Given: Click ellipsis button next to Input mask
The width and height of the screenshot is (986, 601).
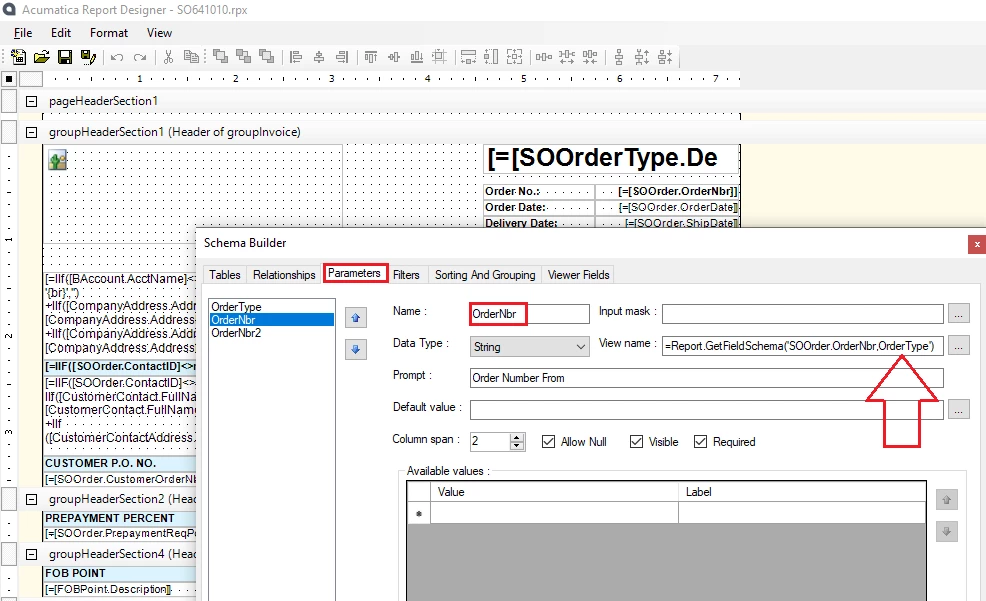Looking at the screenshot, I should [x=958, y=313].
